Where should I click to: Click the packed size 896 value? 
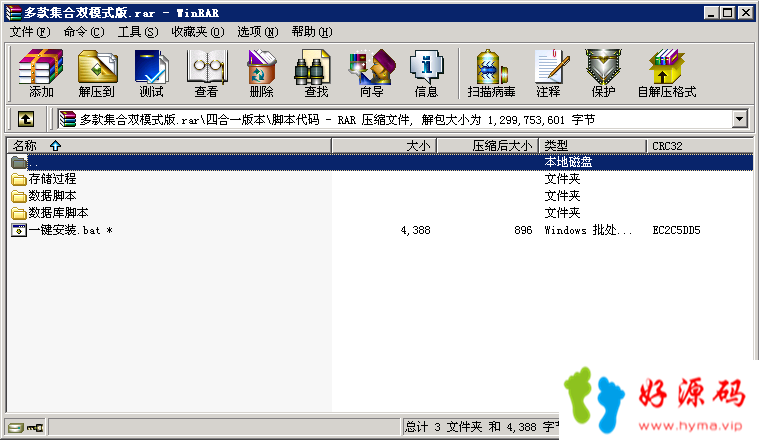tap(523, 230)
